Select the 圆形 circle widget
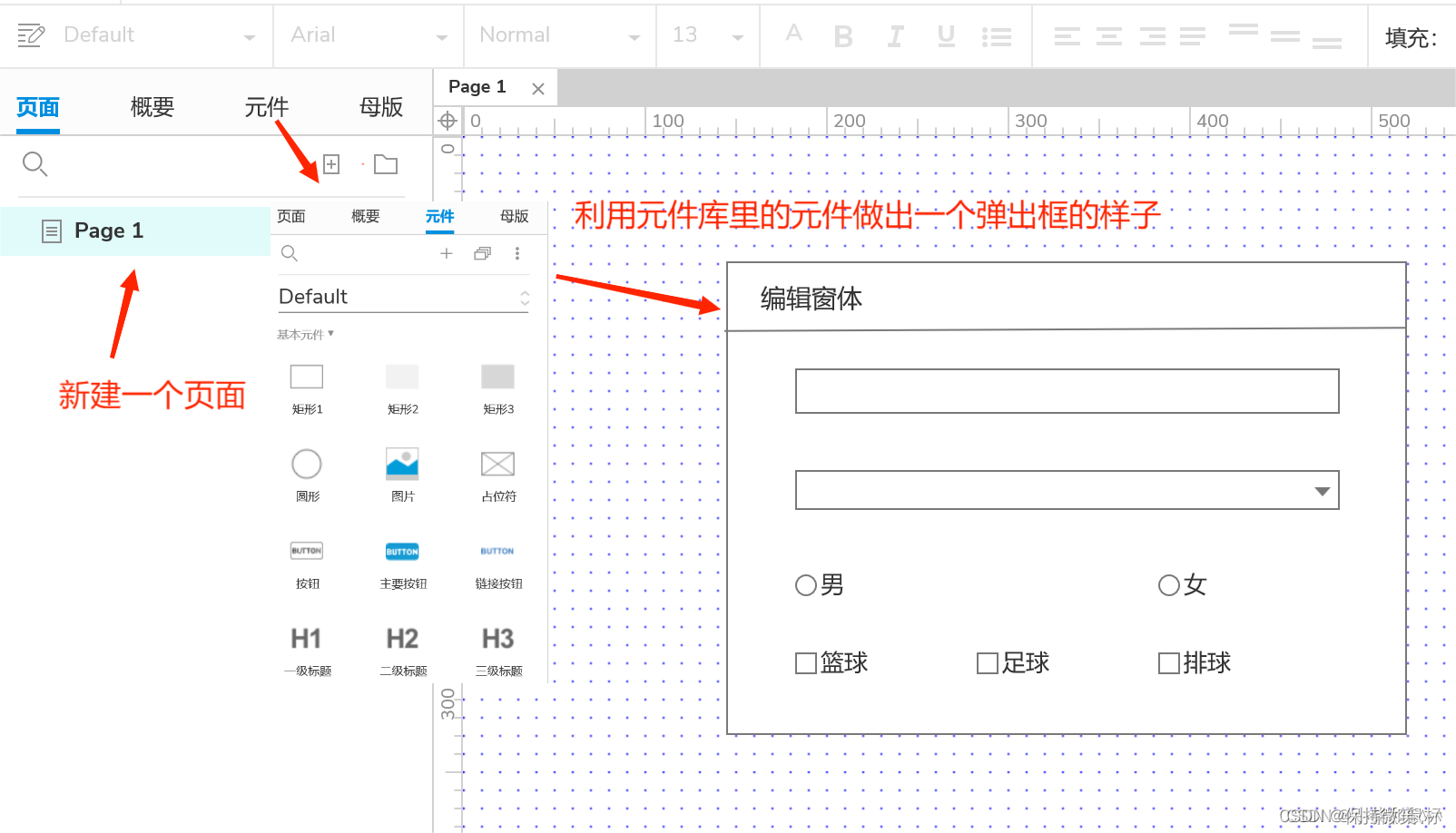1456x833 pixels. point(307,475)
